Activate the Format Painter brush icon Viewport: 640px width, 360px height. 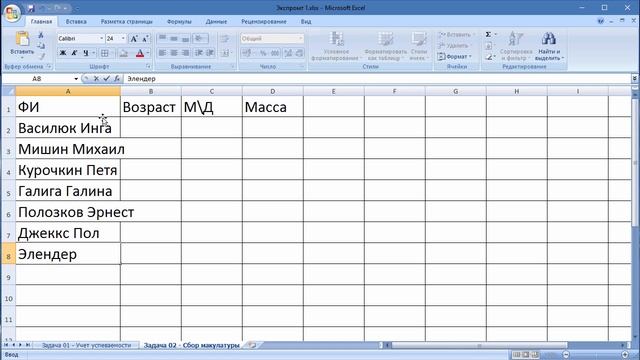coord(41,56)
